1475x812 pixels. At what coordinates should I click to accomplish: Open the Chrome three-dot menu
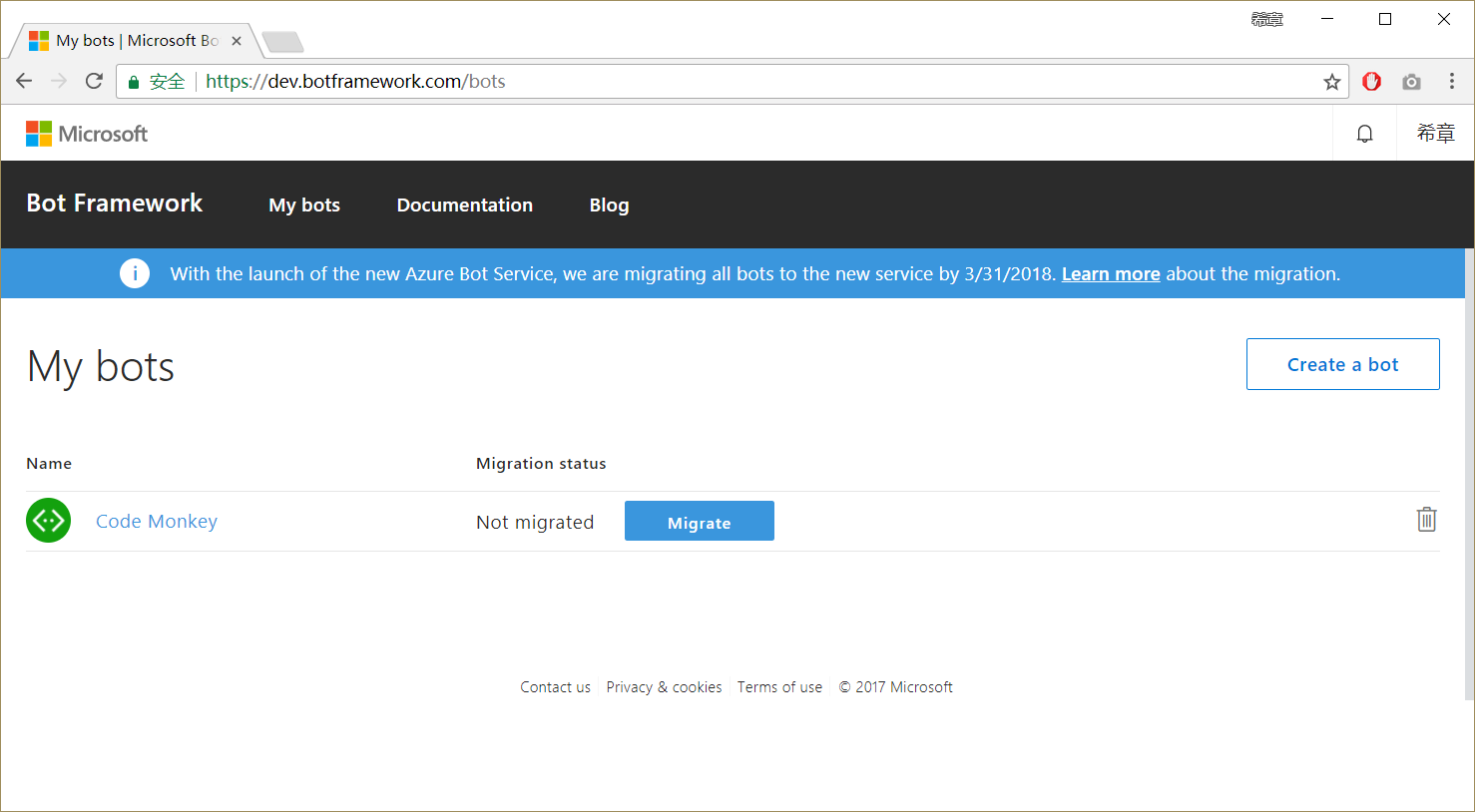coord(1452,81)
